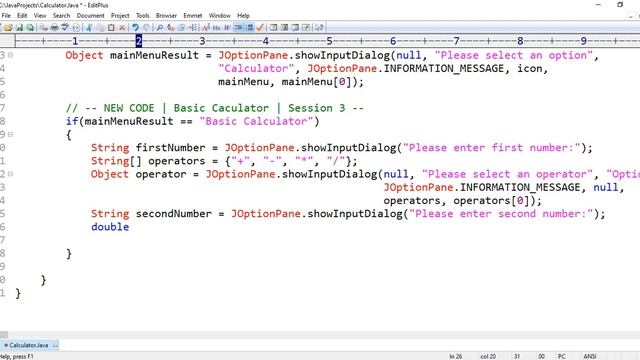This screenshot has height=360, width=640.
Task: Click the Find magnifier icon
Action: click(160, 28)
